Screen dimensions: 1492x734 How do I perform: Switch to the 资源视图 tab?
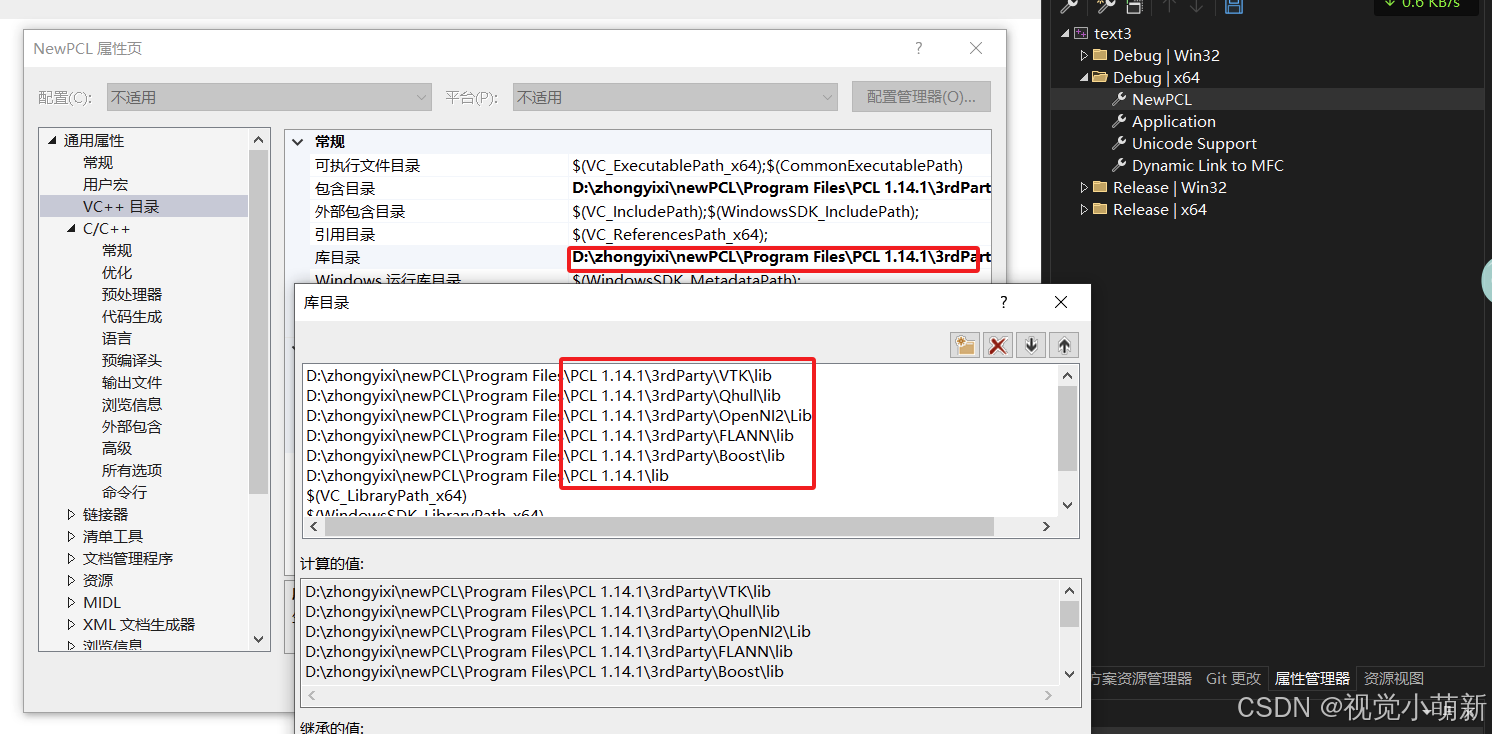point(1393,678)
